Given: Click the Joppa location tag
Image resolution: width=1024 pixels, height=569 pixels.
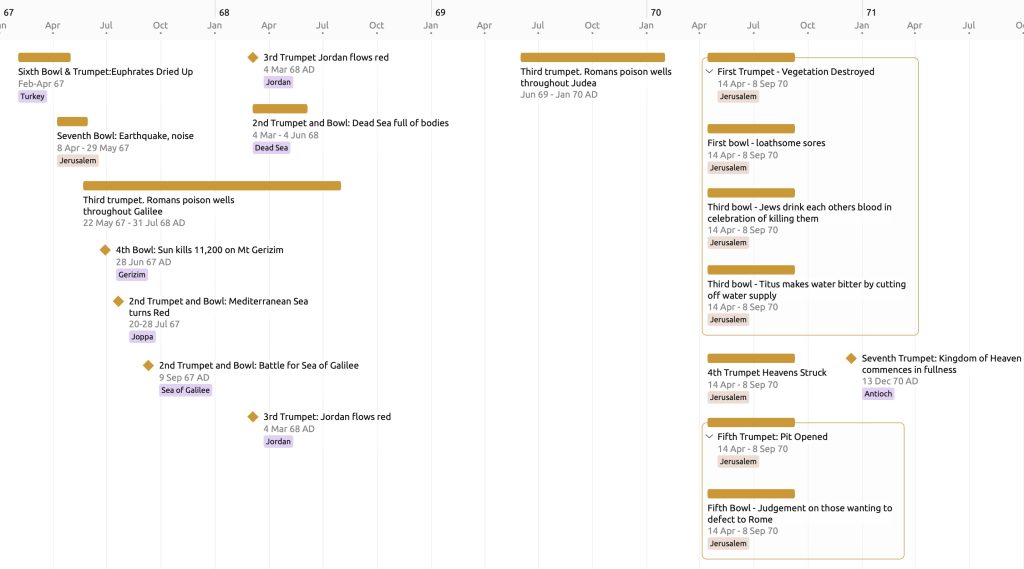Looking at the screenshot, I should point(142,337).
